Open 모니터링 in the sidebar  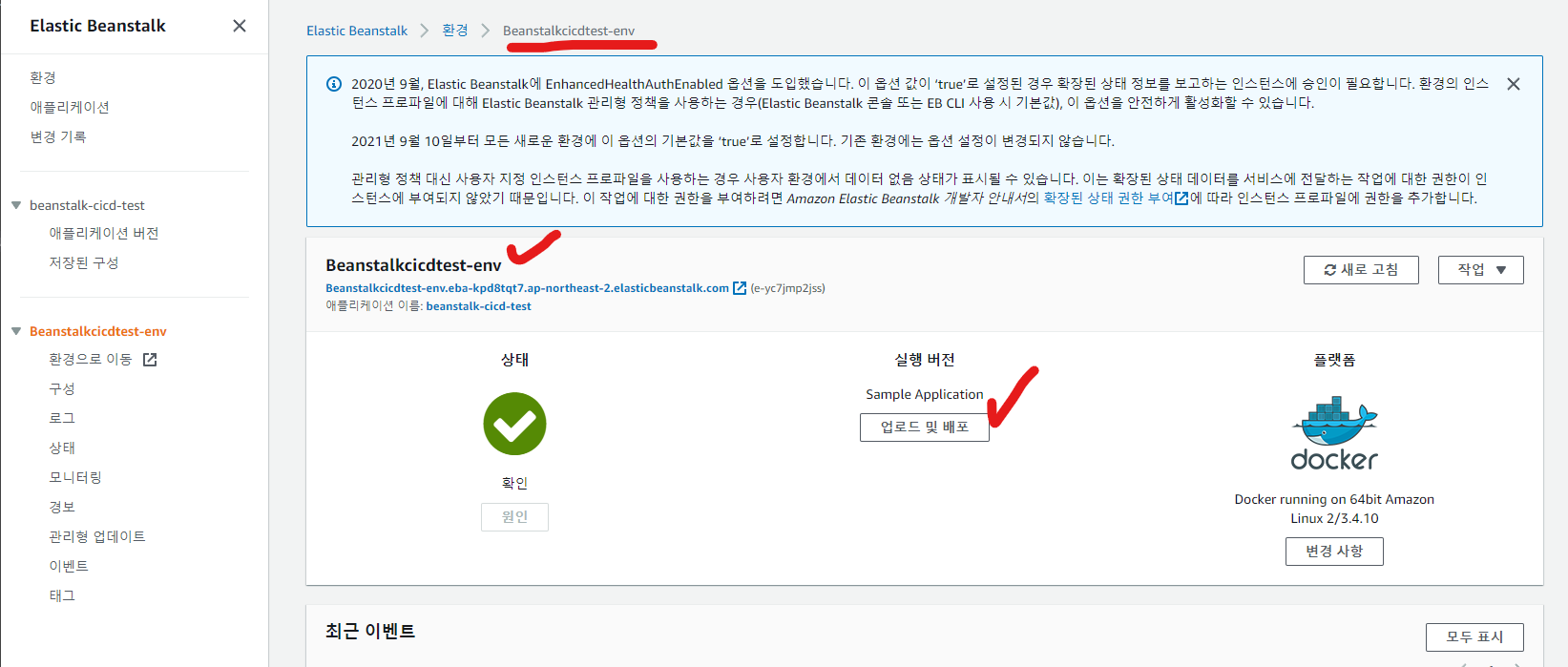(75, 477)
